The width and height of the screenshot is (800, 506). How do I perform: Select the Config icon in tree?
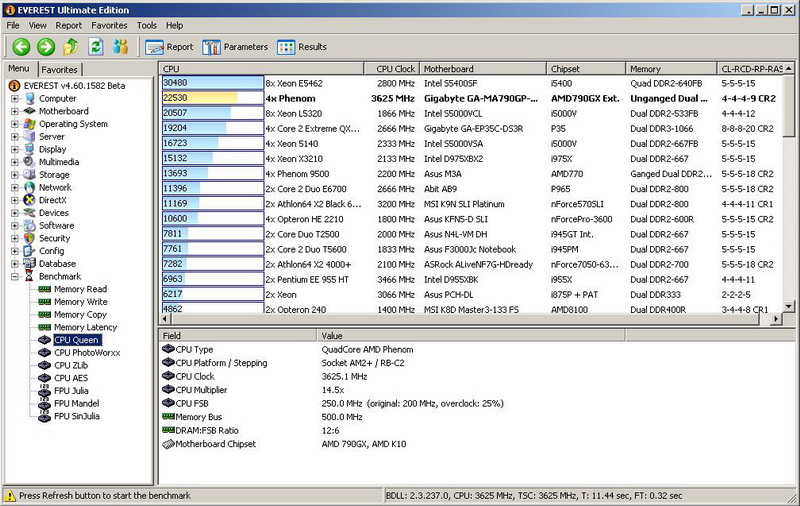(x=30, y=251)
